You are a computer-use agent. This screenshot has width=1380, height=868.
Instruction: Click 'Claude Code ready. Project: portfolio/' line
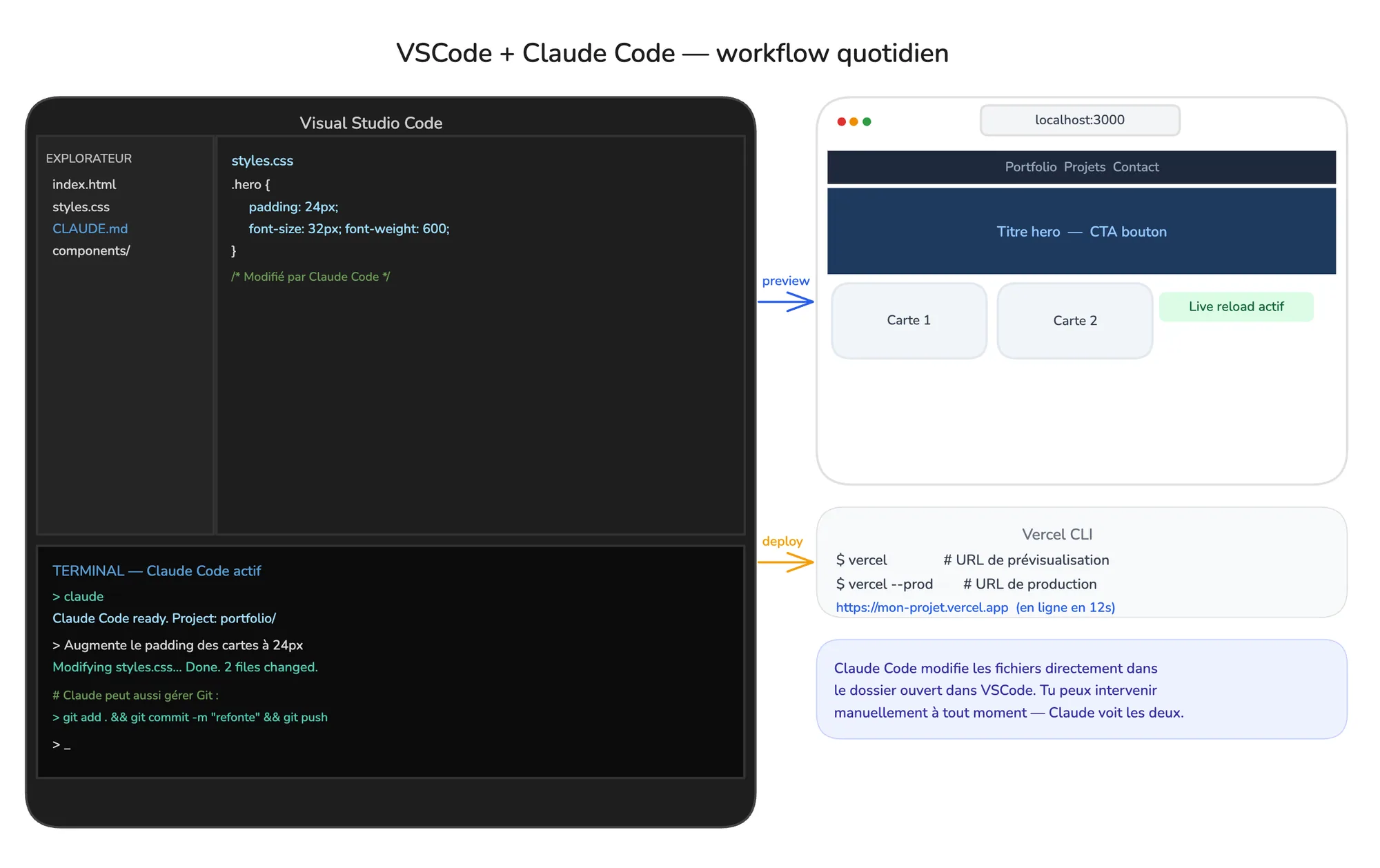coord(164,618)
